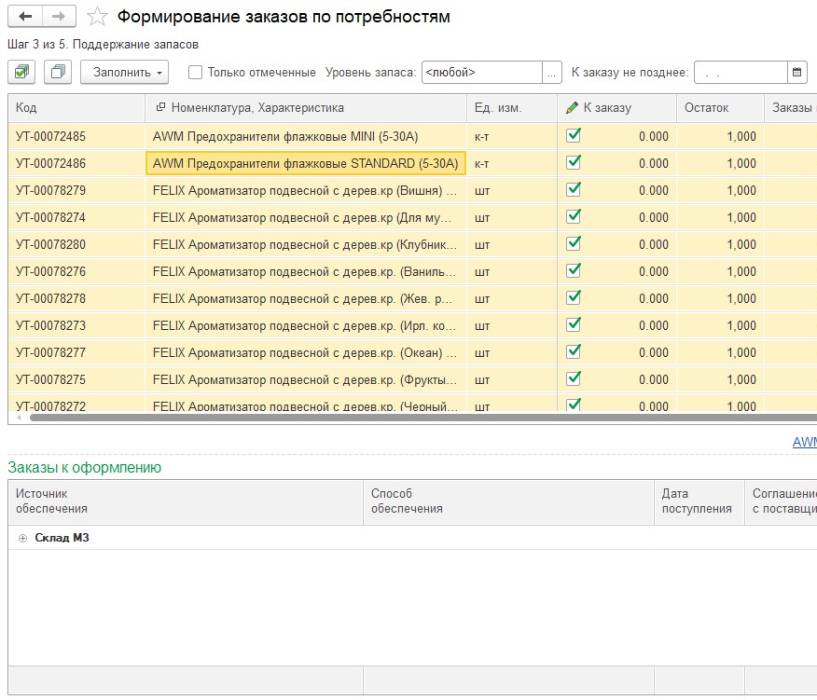This screenshot has width=817, height=700.
Task: Click the pencil icon in К заказу header
Action: (x=572, y=108)
